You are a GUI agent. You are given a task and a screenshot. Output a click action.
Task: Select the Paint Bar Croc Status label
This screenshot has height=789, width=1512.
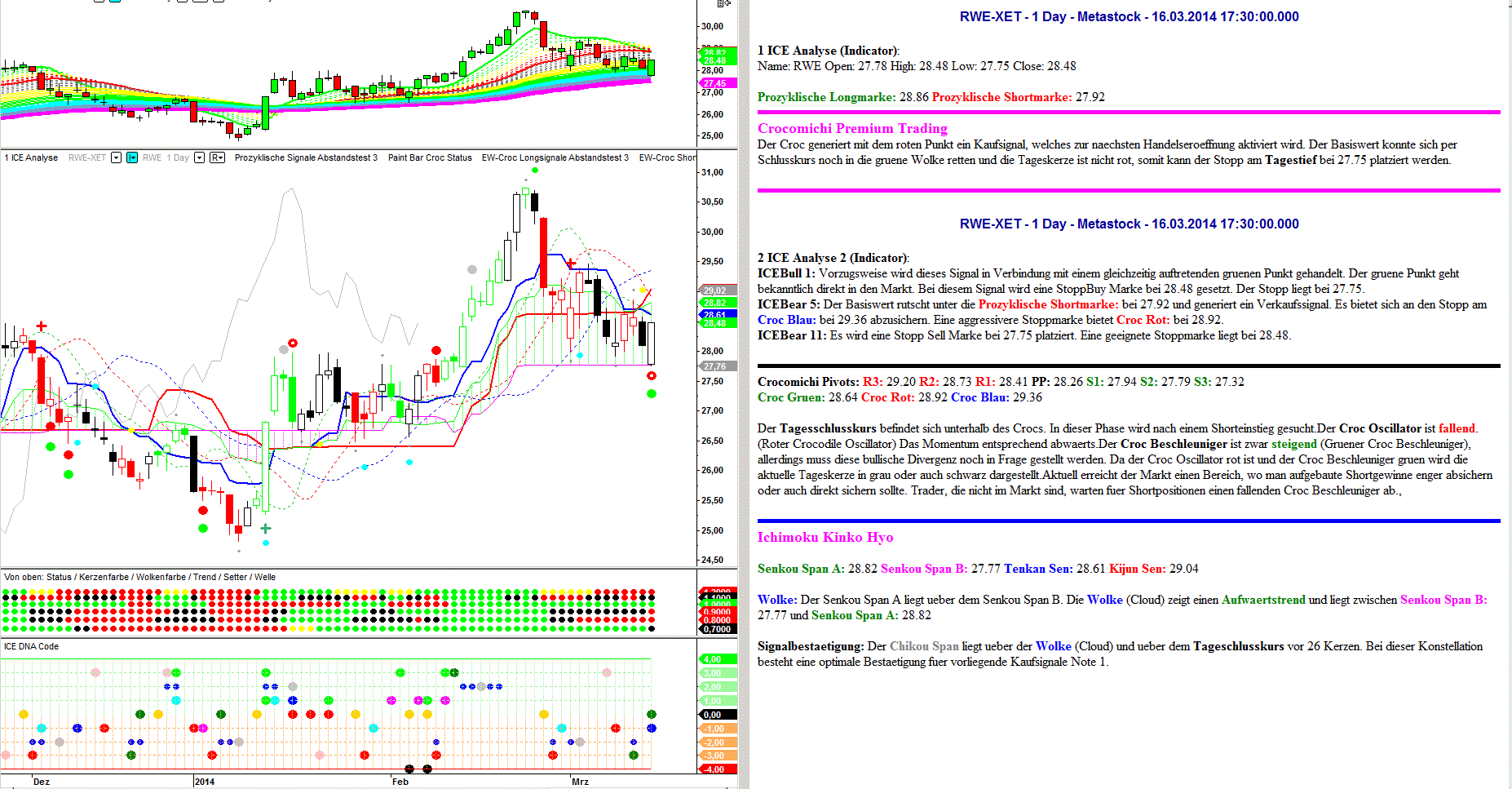pyautogui.click(x=430, y=157)
